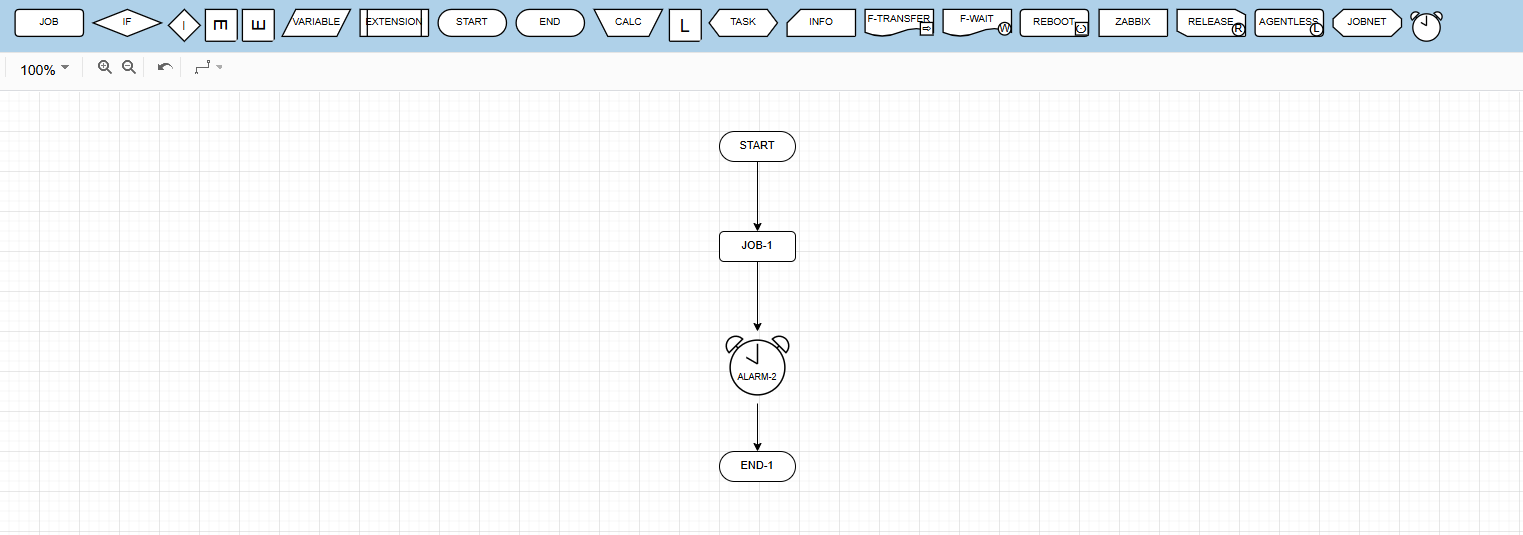Choose the RELEASE shape

1211,22
